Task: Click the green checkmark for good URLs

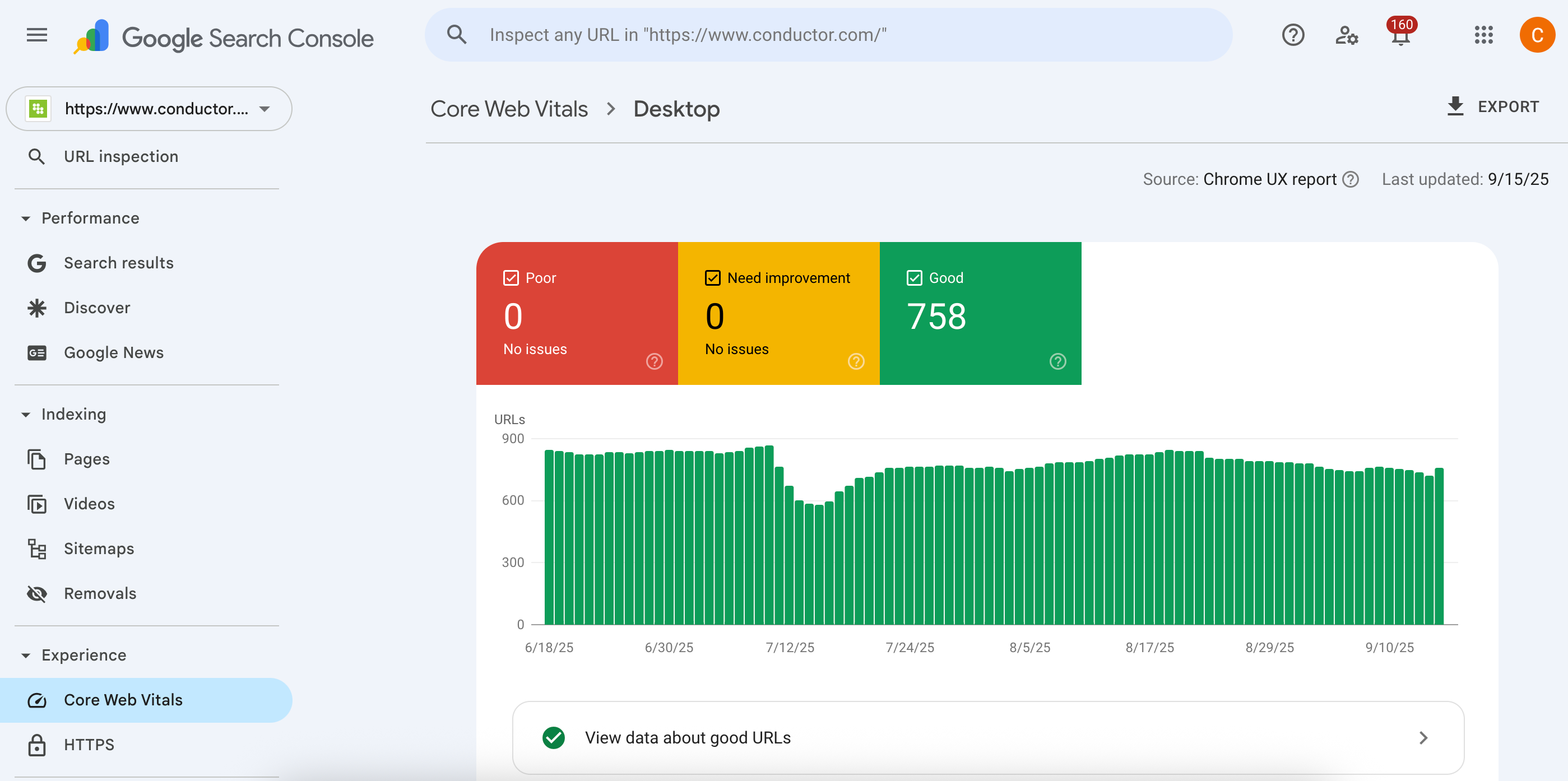Action: 553,738
